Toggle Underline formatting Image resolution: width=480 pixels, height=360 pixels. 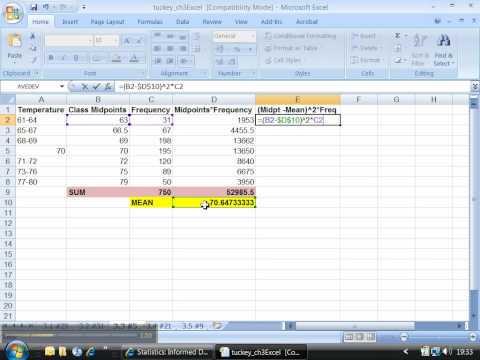(x=76, y=58)
